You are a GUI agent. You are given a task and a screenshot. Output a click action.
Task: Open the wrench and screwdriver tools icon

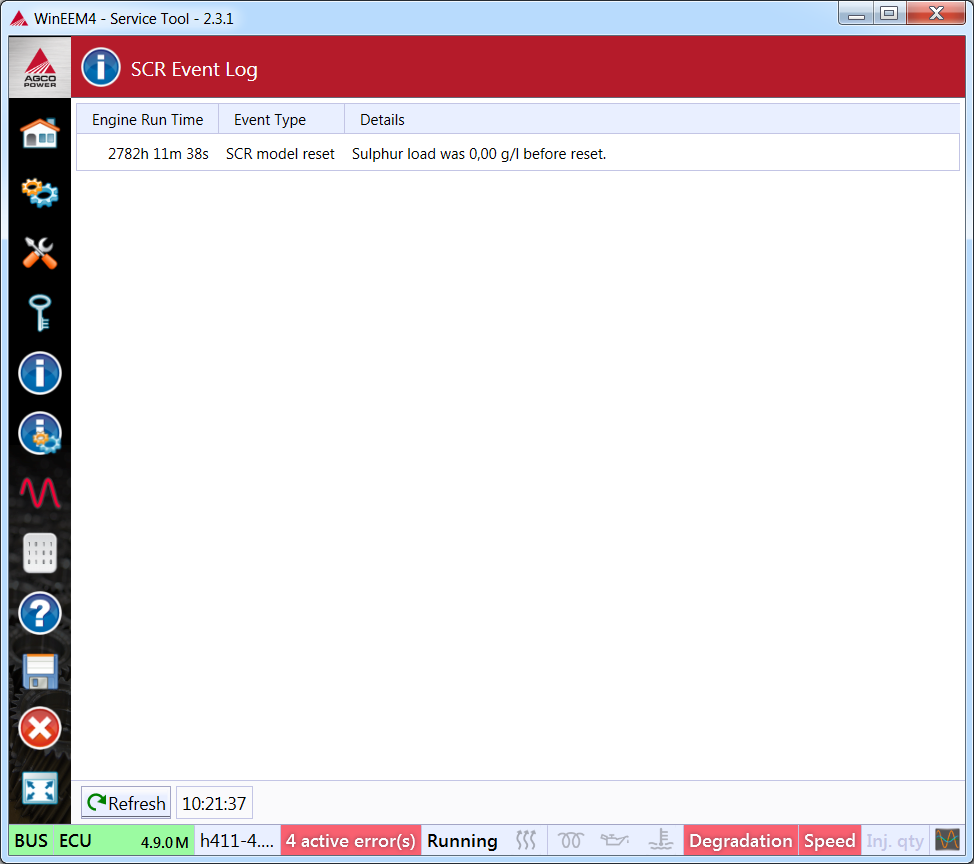point(40,253)
